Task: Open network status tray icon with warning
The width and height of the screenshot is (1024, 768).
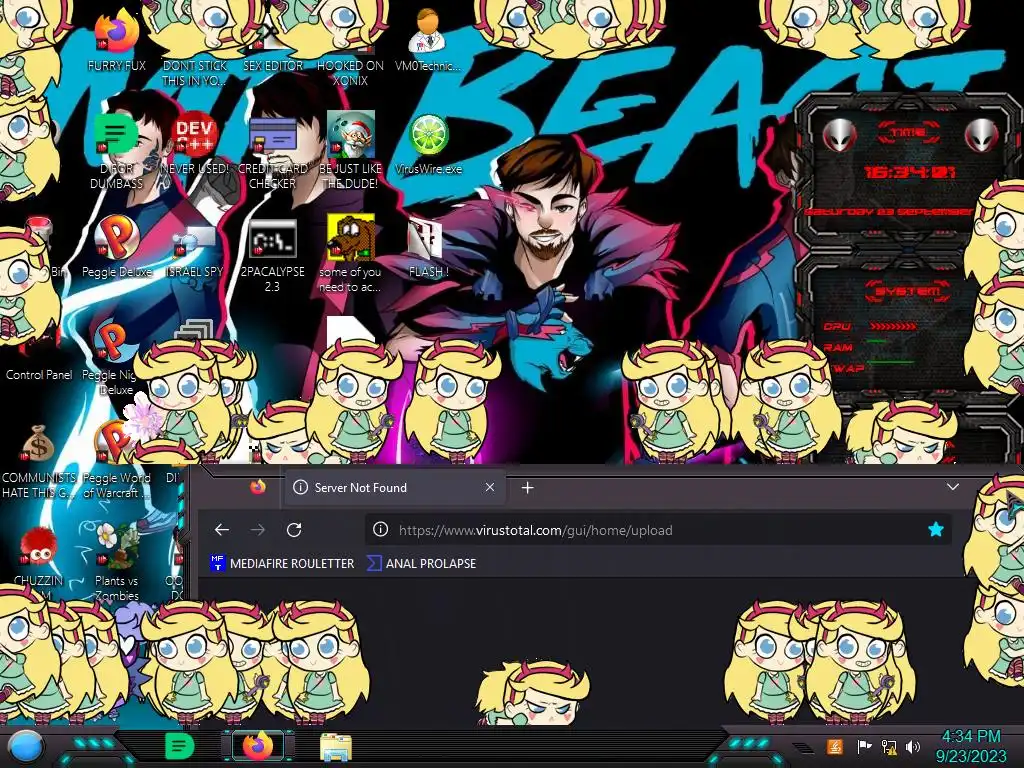Action: click(x=889, y=746)
